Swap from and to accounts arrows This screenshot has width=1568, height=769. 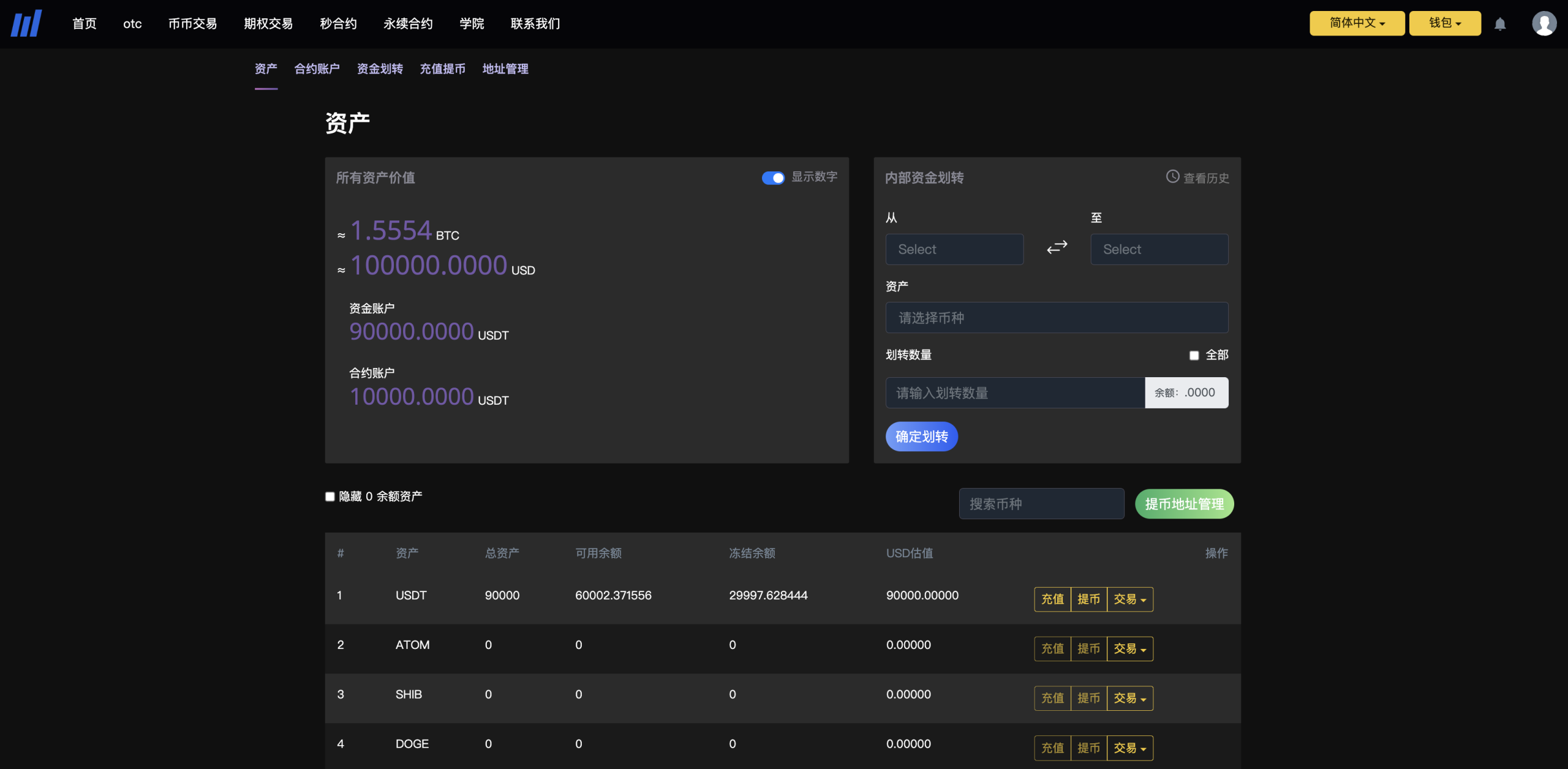point(1057,247)
